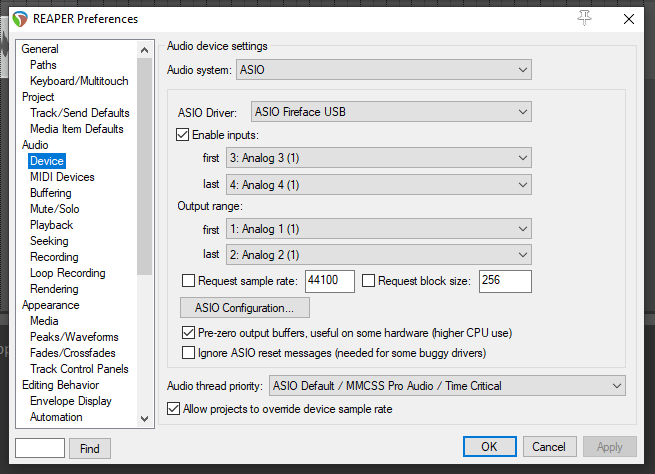Open the Audio thread priority dropdown

coord(446,386)
